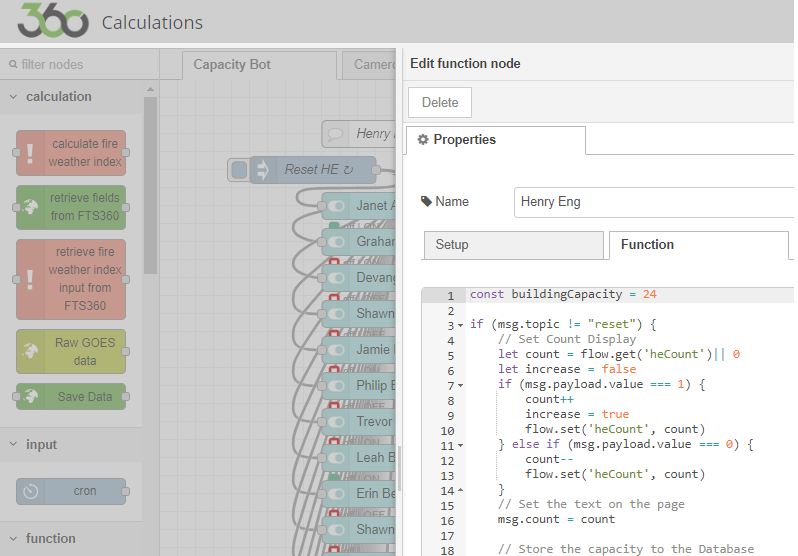798x556 pixels.
Task: Click the exclamation icon on calculate fire weather index node
Action: pos(30,153)
